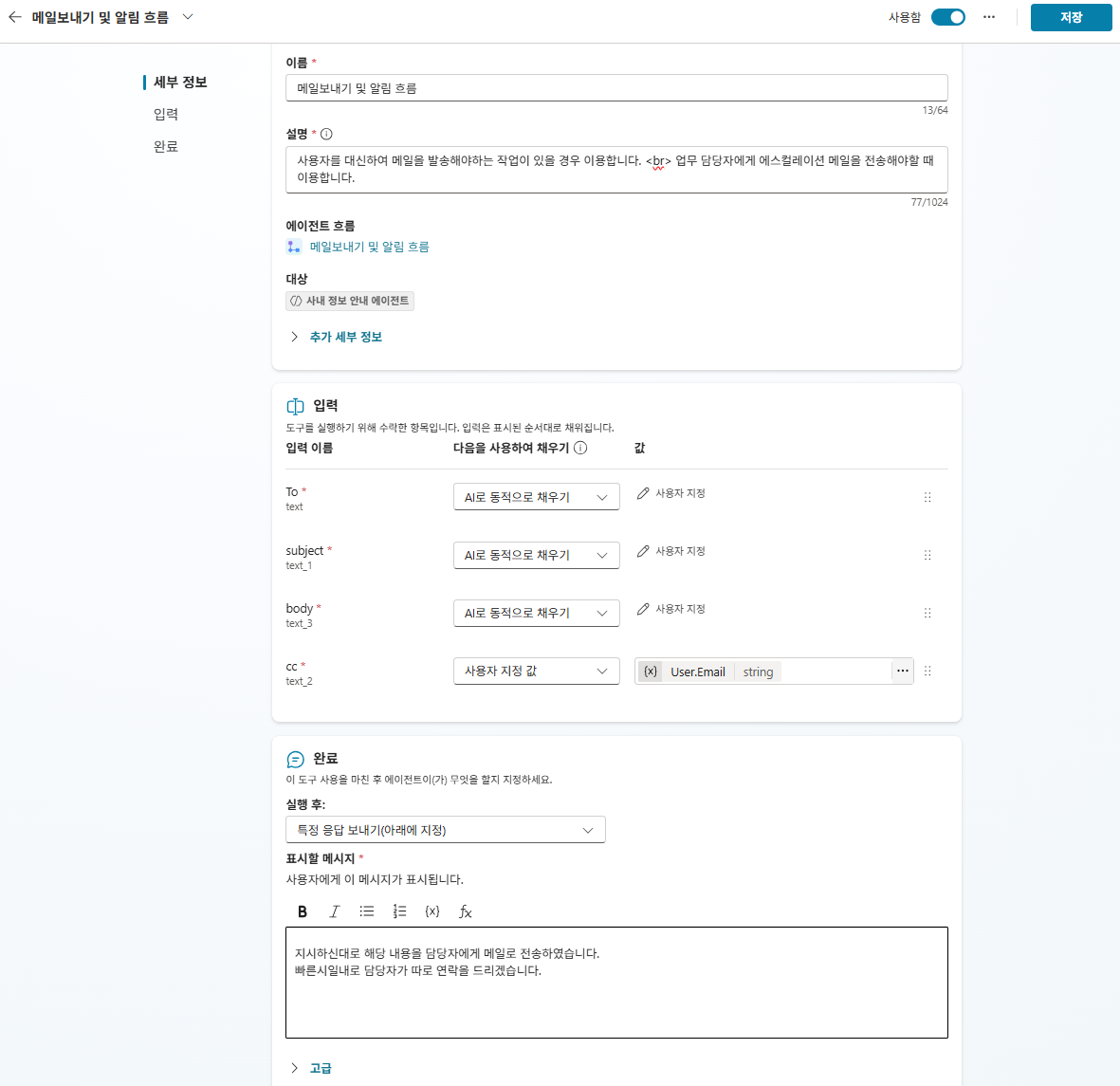This screenshot has height=1086, width=1120.
Task: Click the drag handle for subject row
Action: [927, 555]
